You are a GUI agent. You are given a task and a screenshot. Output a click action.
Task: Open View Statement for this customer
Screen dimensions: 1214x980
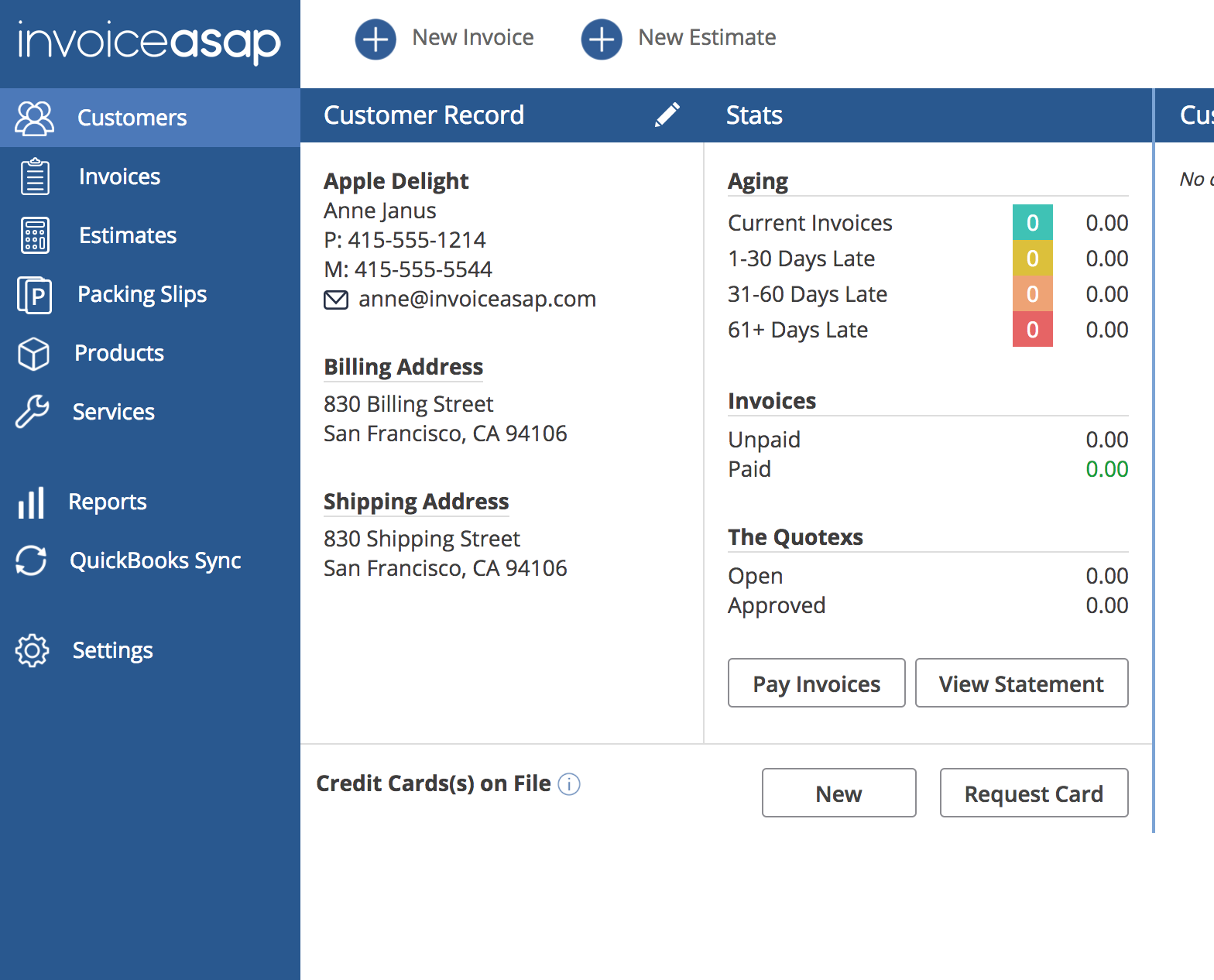click(x=1021, y=683)
